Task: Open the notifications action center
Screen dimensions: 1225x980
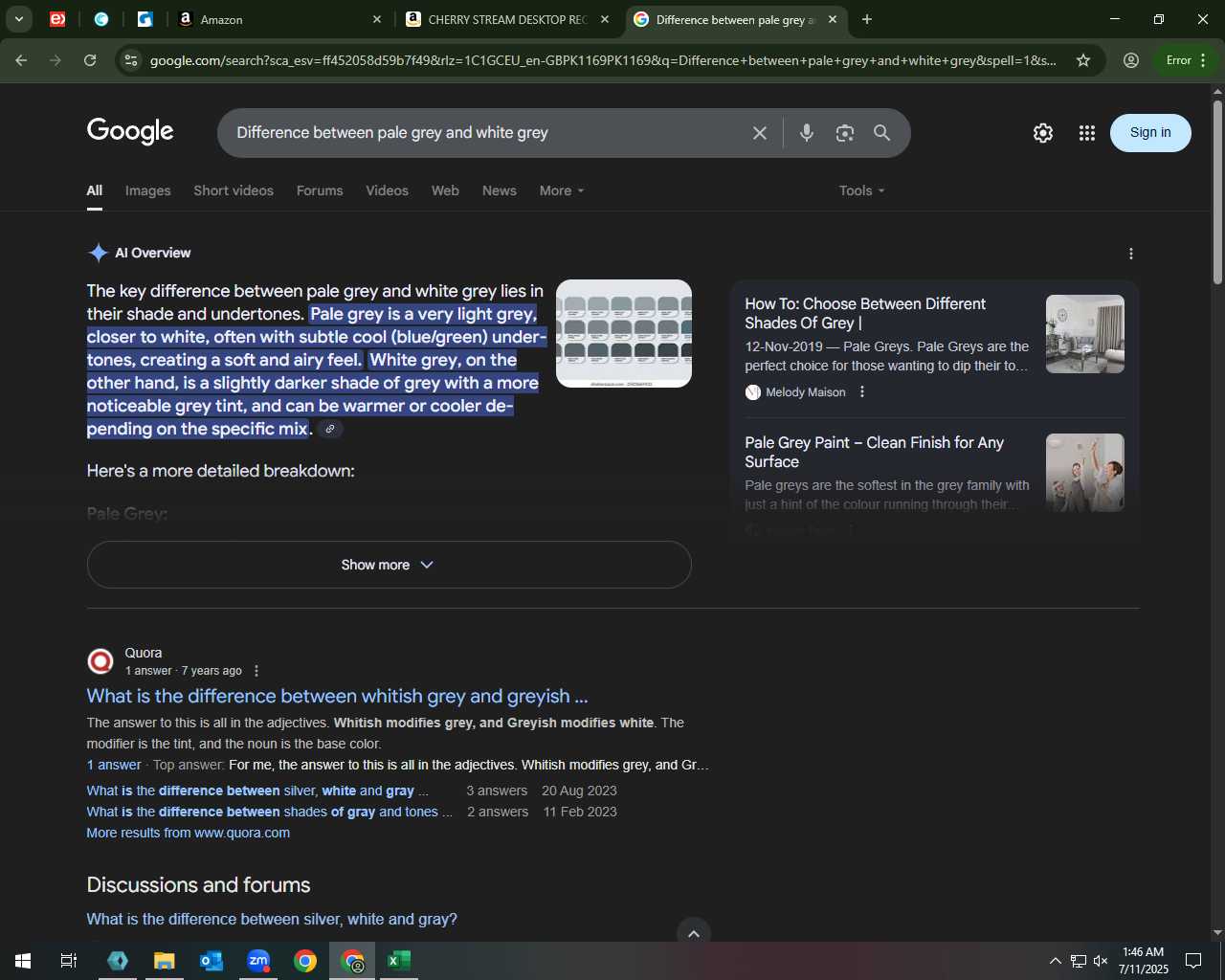Action: pos(1193,961)
